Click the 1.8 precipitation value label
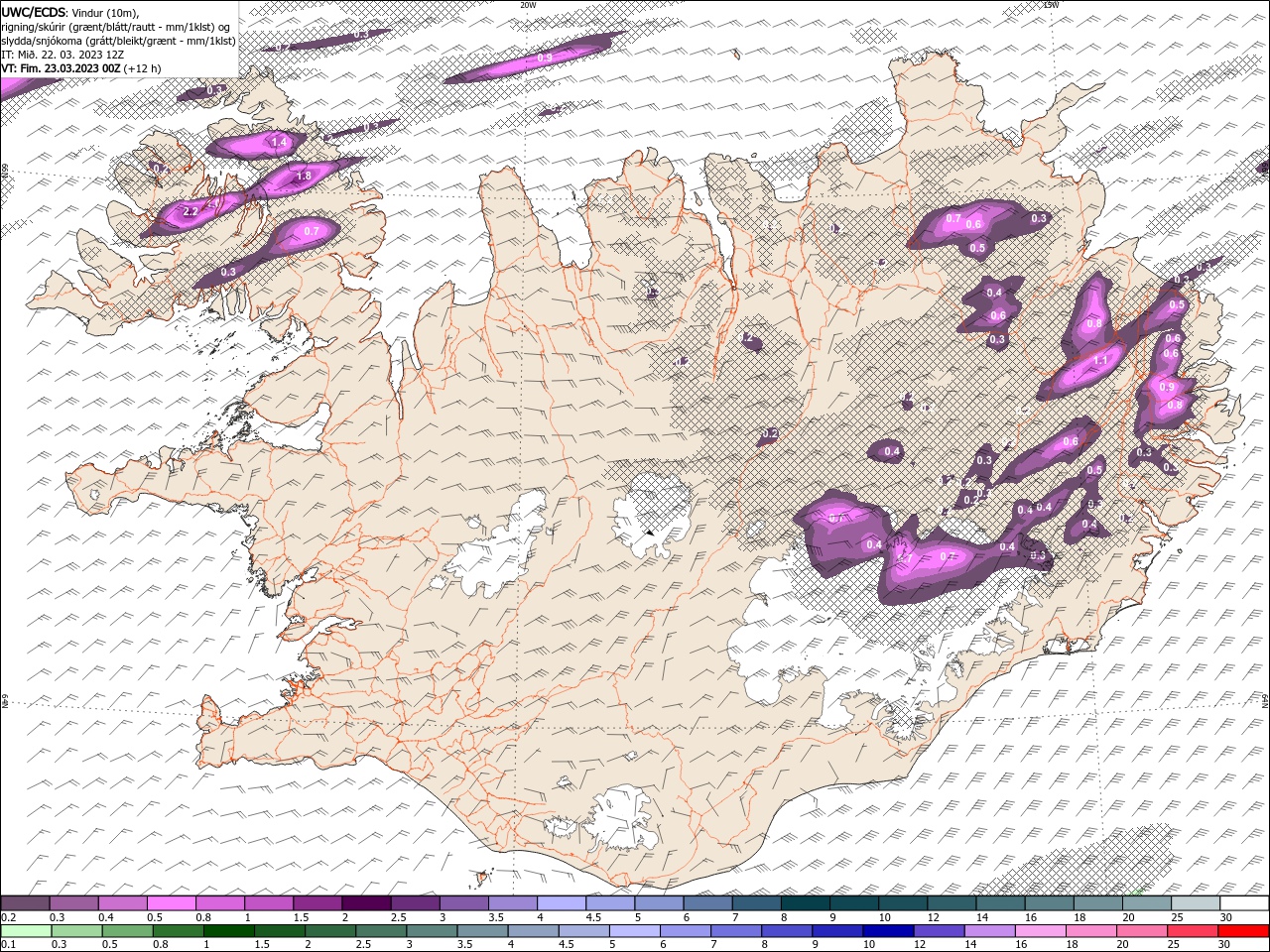The image size is (1270, 952). [x=304, y=177]
